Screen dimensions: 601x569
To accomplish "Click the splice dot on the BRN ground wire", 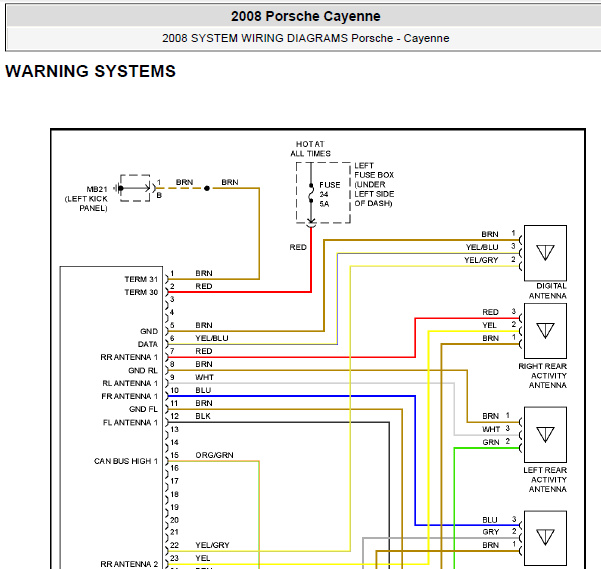I will click(x=207, y=188).
